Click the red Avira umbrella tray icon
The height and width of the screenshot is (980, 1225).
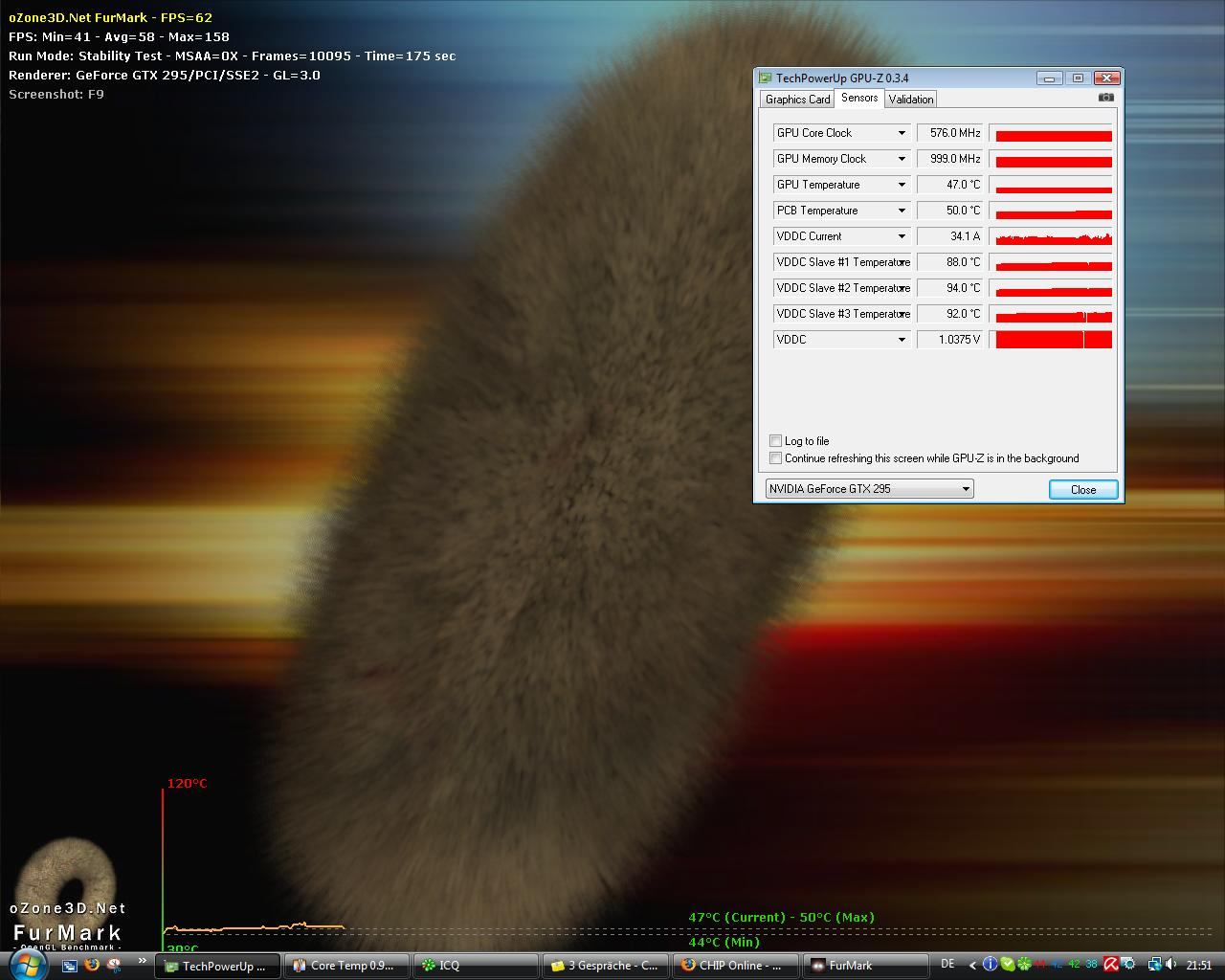[x=1111, y=965]
